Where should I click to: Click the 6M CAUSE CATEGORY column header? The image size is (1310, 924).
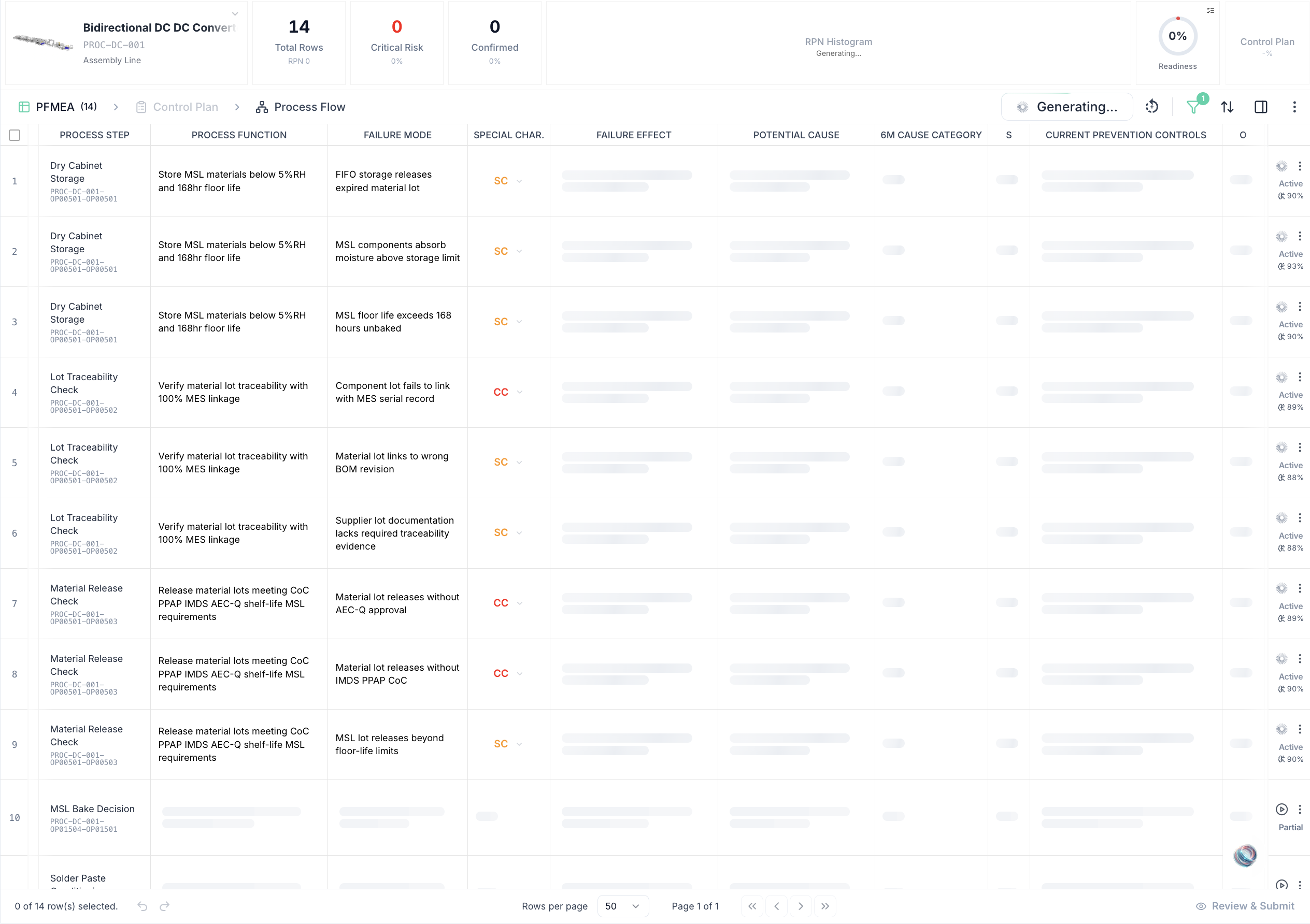coord(931,135)
